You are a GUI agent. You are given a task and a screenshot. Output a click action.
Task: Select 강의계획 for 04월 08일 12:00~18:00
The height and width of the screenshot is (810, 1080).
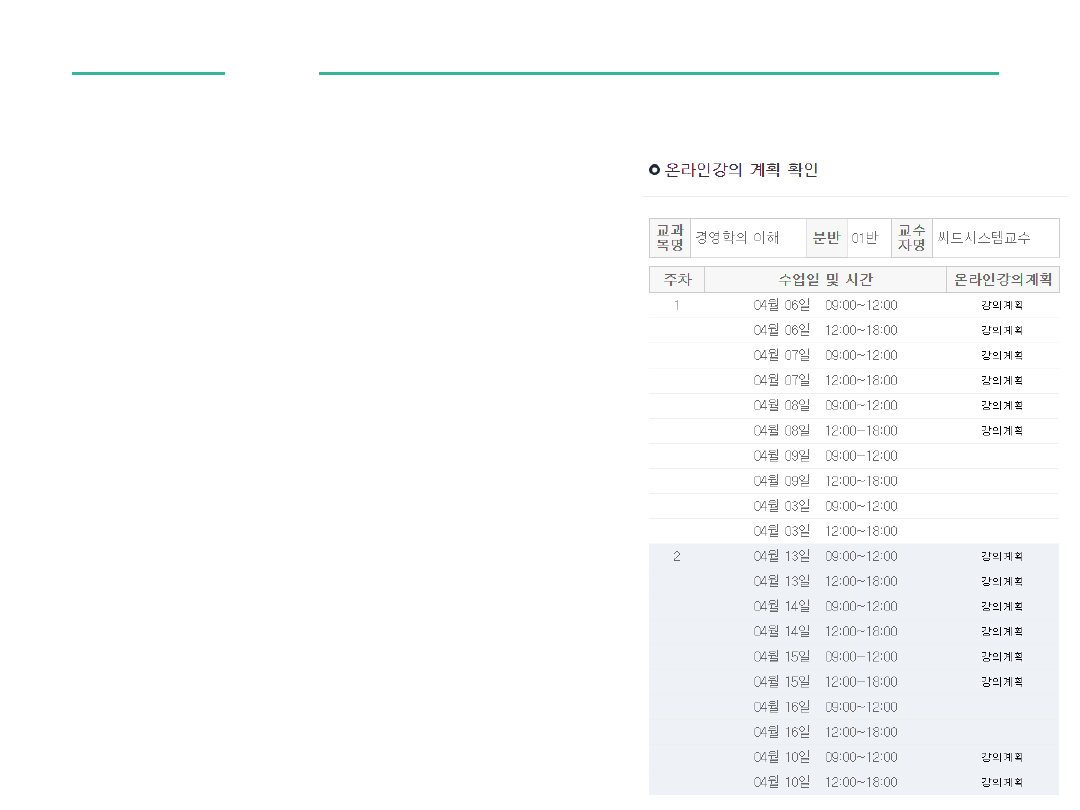(x=1001, y=430)
